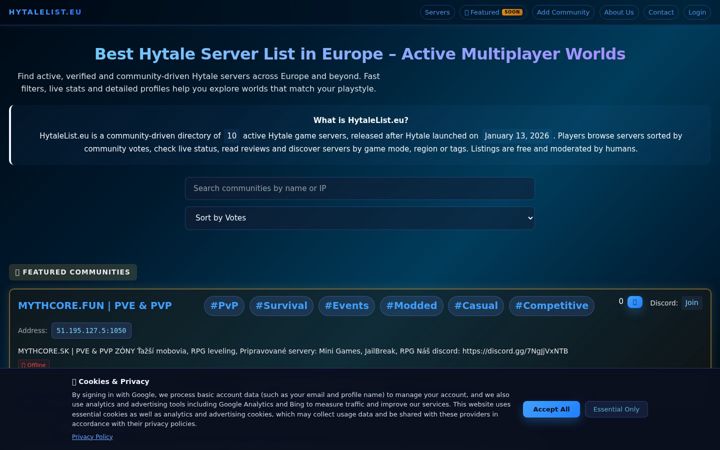This screenshot has width=720, height=450.
Task: Select the #PvP tag
Action: pyautogui.click(x=224, y=306)
